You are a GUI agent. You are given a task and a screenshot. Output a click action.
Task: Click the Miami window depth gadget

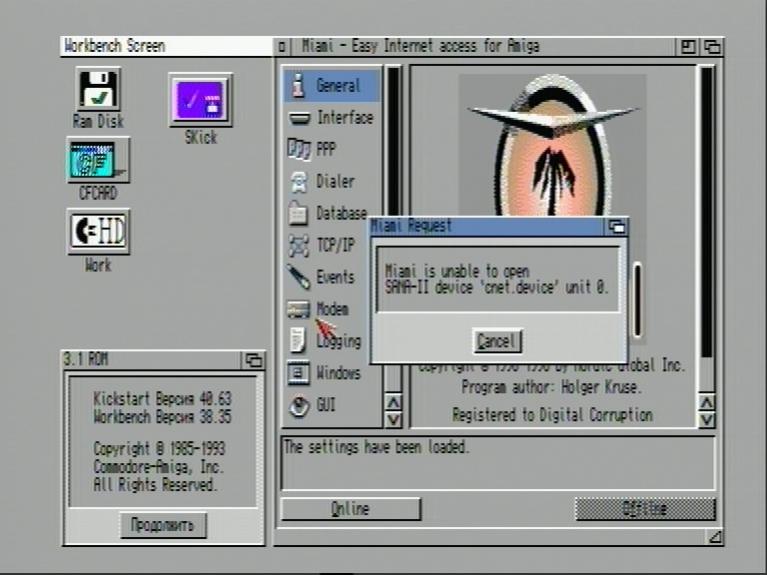click(712, 47)
